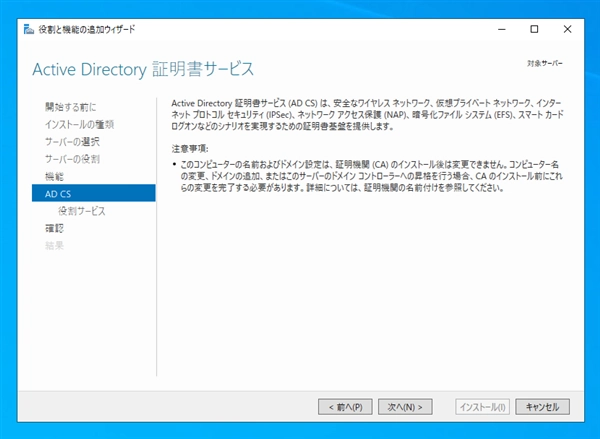Screen dimensions: 600x439
Task: Click the 次へ(N) next button
Action: pyautogui.click(x=405, y=407)
